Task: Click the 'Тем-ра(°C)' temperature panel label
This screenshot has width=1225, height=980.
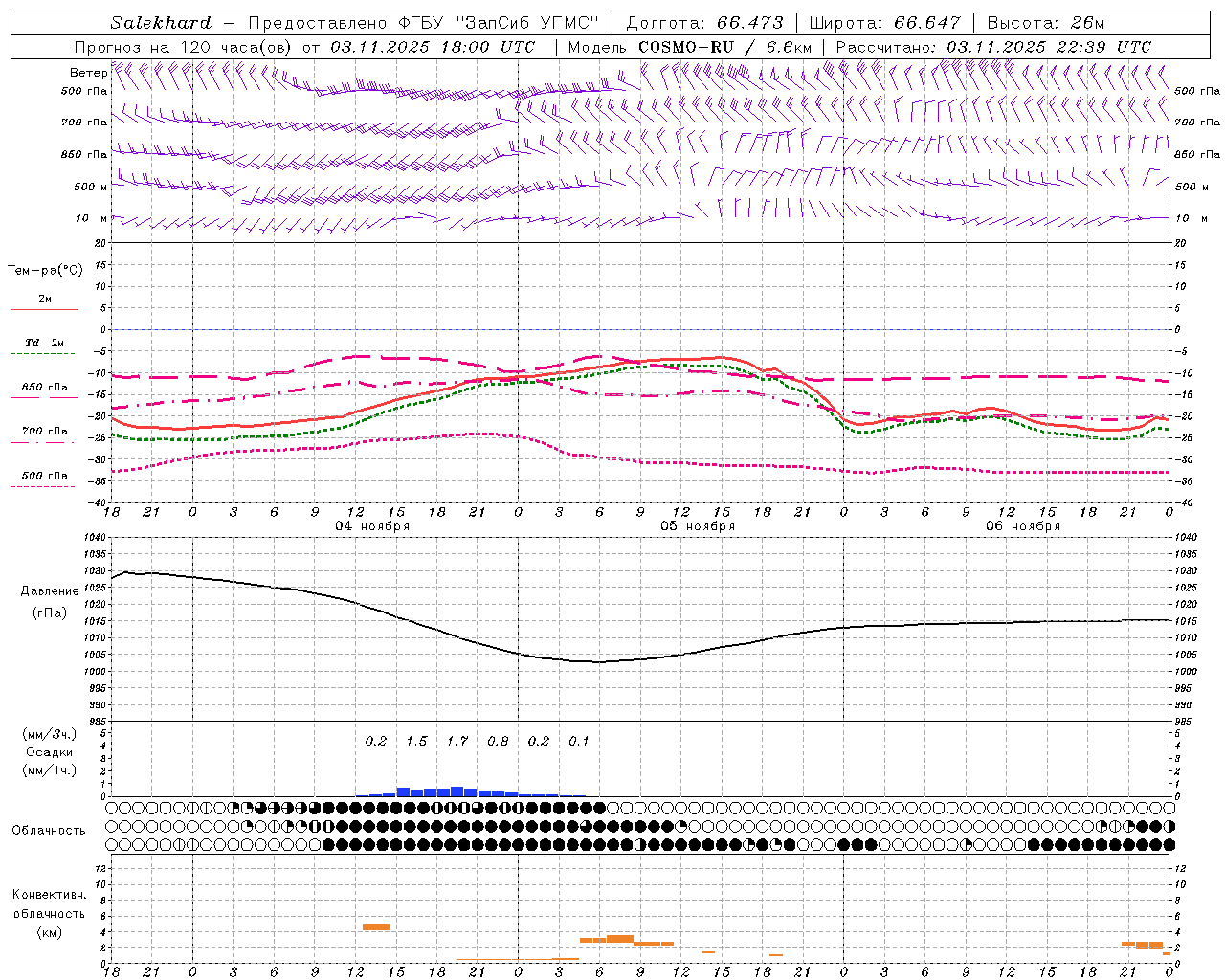Action: (x=45, y=271)
